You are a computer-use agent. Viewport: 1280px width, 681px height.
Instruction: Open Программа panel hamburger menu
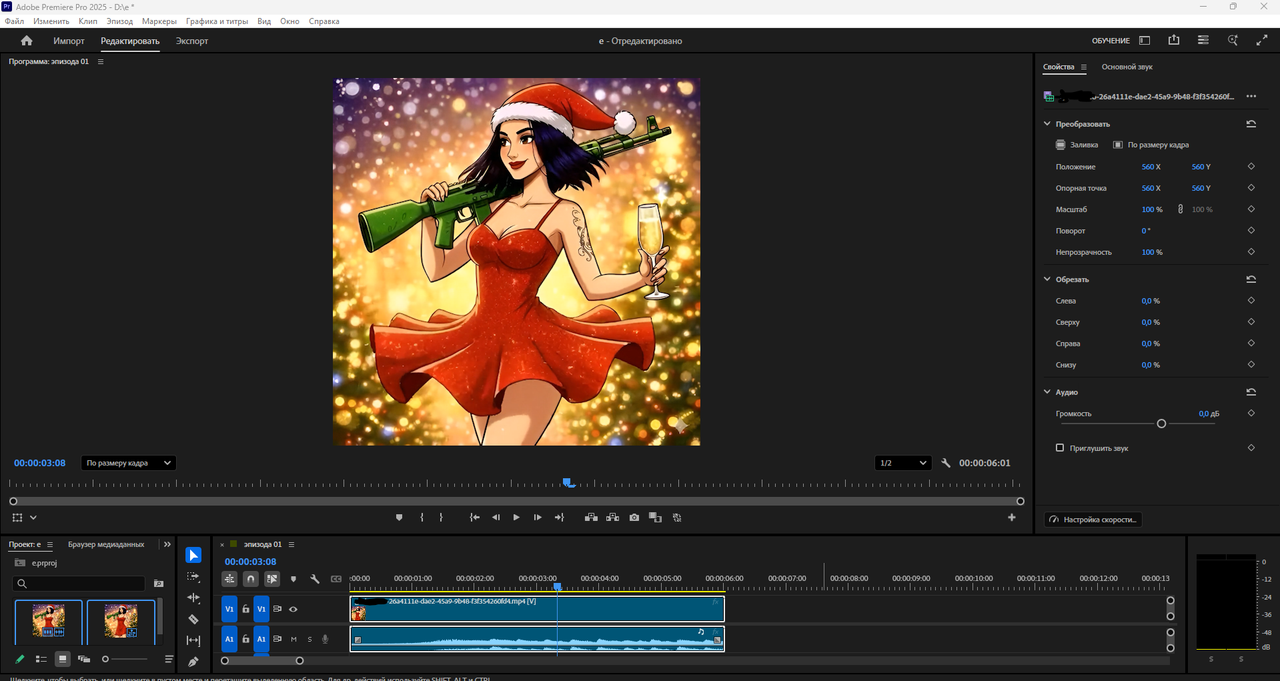pos(100,61)
